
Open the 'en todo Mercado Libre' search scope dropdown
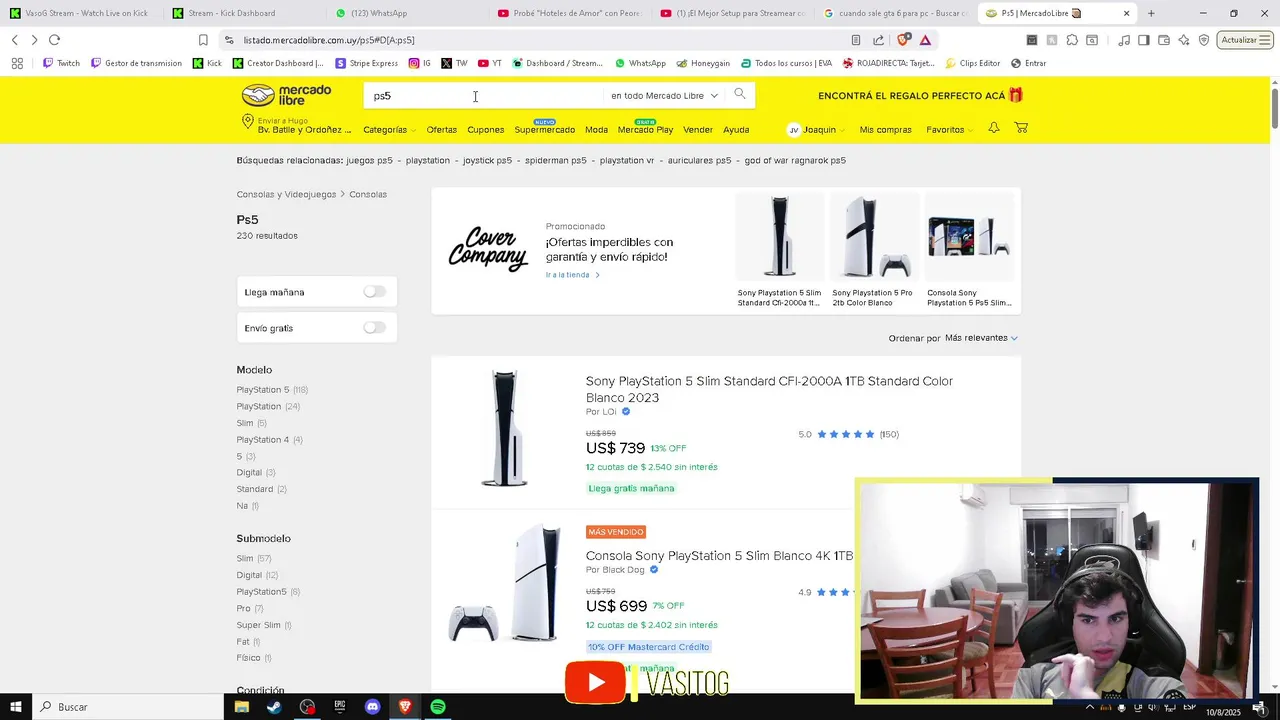(x=665, y=96)
